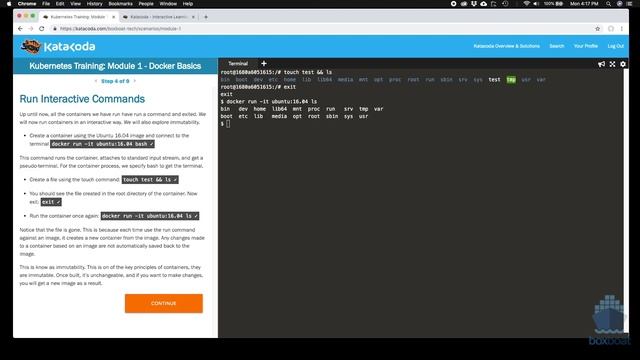
Task: Open the Apple menu
Action: [9, 4]
